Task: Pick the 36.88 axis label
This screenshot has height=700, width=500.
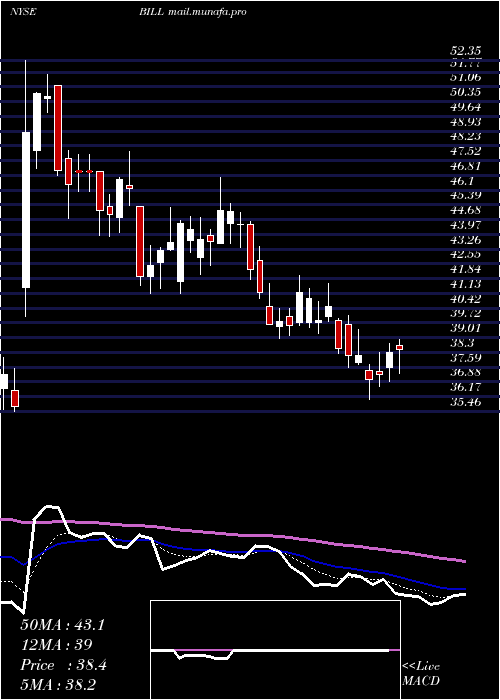Action: (465, 372)
